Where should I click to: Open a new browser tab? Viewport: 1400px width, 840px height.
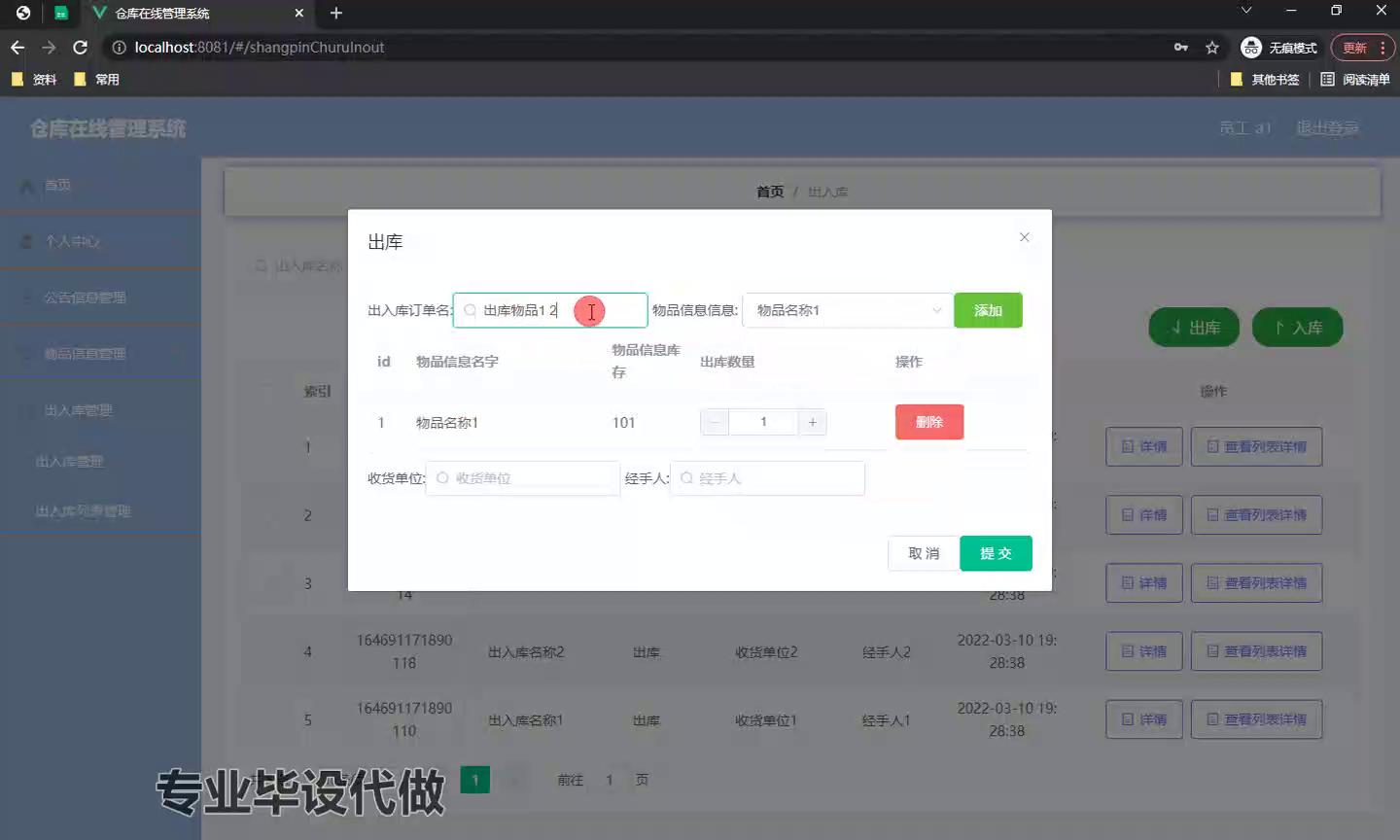tap(336, 13)
